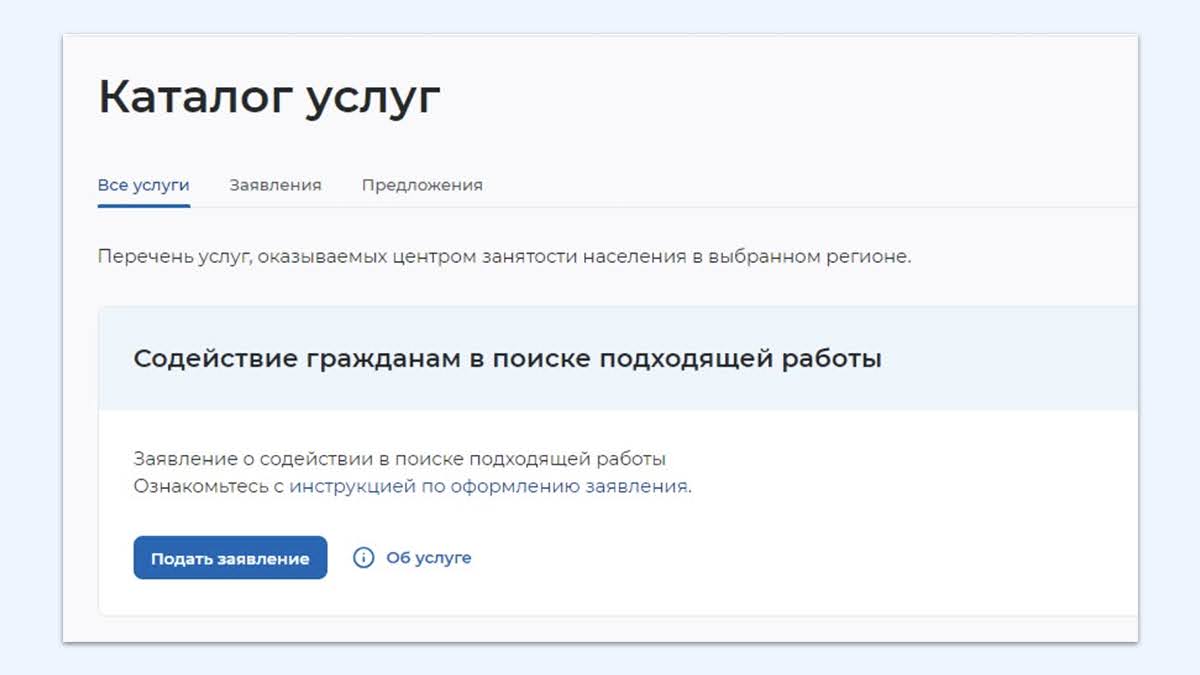Image resolution: width=1200 pixels, height=675 pixels.
Task: Switch to the Заявления tab
Action: click(275, 185)
